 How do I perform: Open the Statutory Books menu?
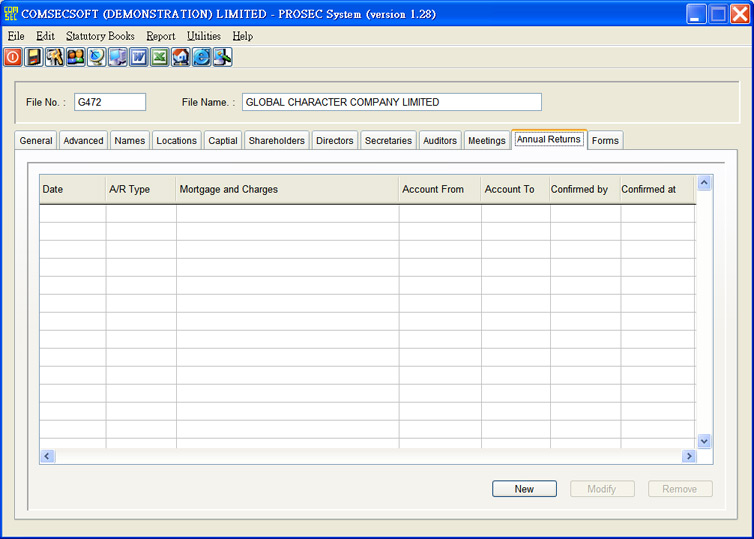[x=100, y=36]
